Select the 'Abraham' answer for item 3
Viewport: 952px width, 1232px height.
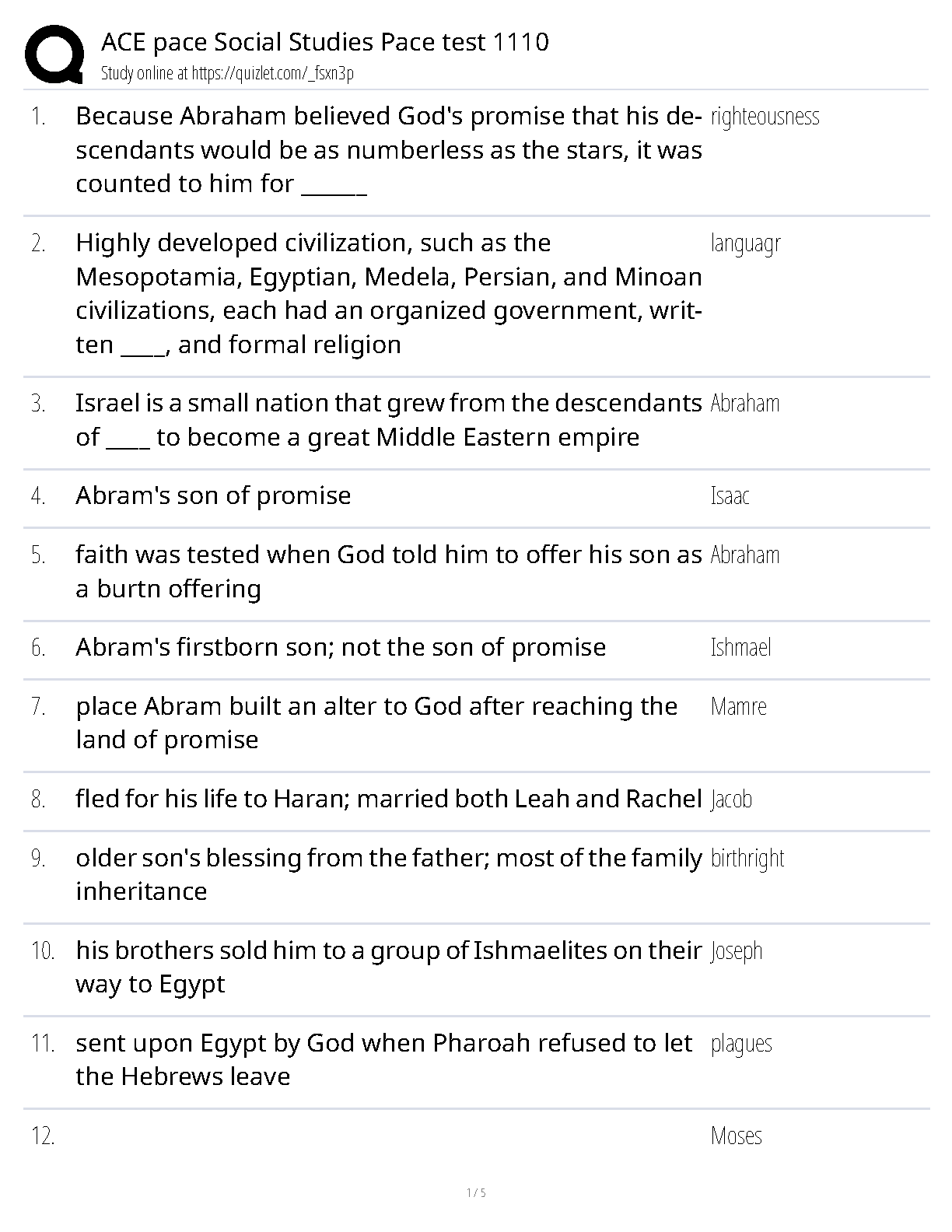point(744,404)
